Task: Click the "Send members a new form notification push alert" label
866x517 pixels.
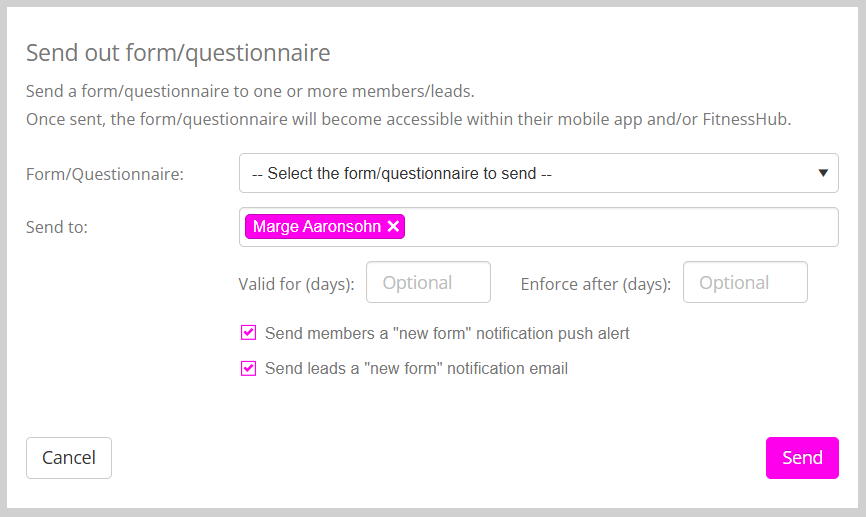Action: pyautogui.click(x=447, y=333)
